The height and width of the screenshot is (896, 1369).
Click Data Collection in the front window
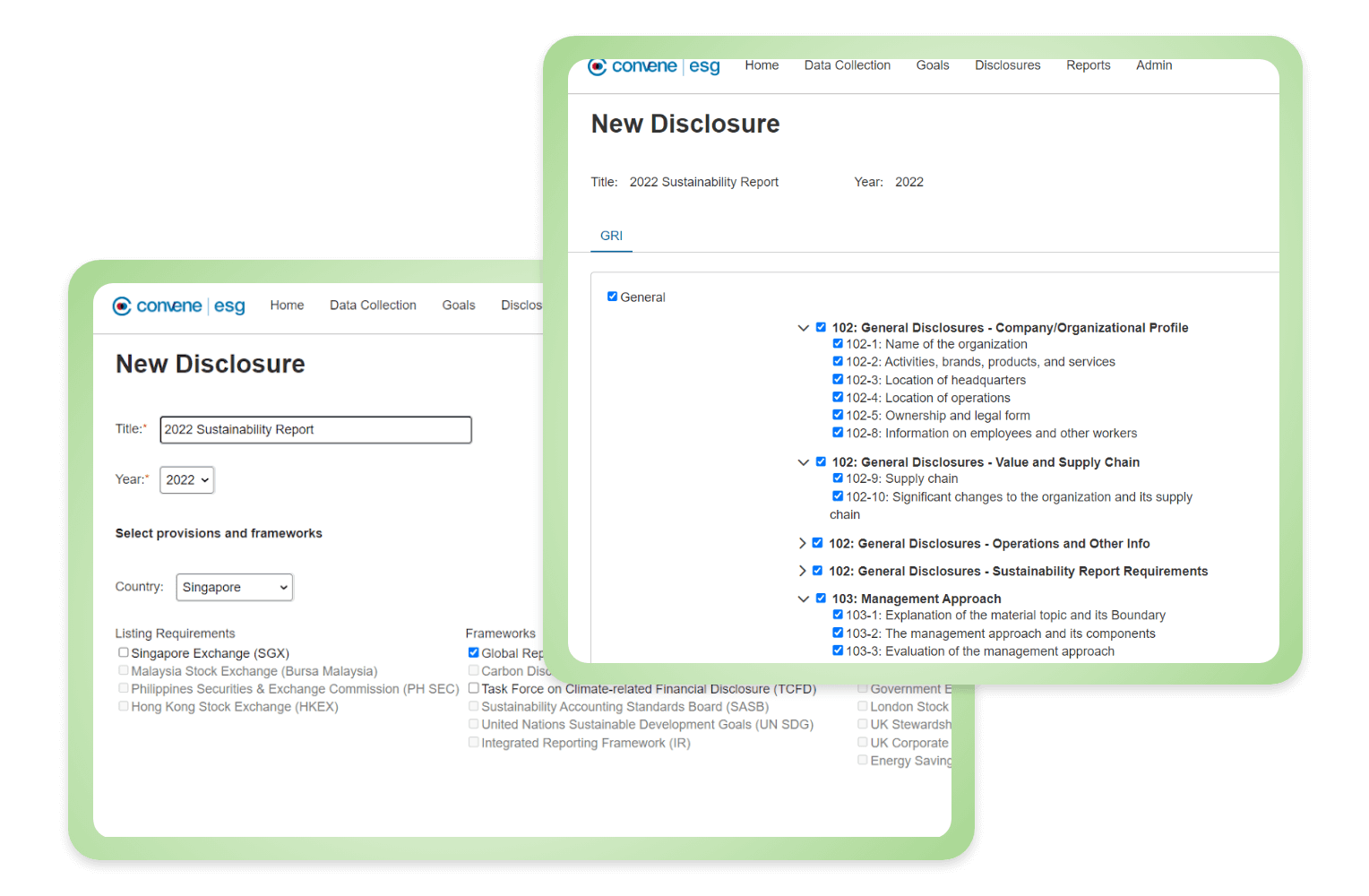[847, 65]
